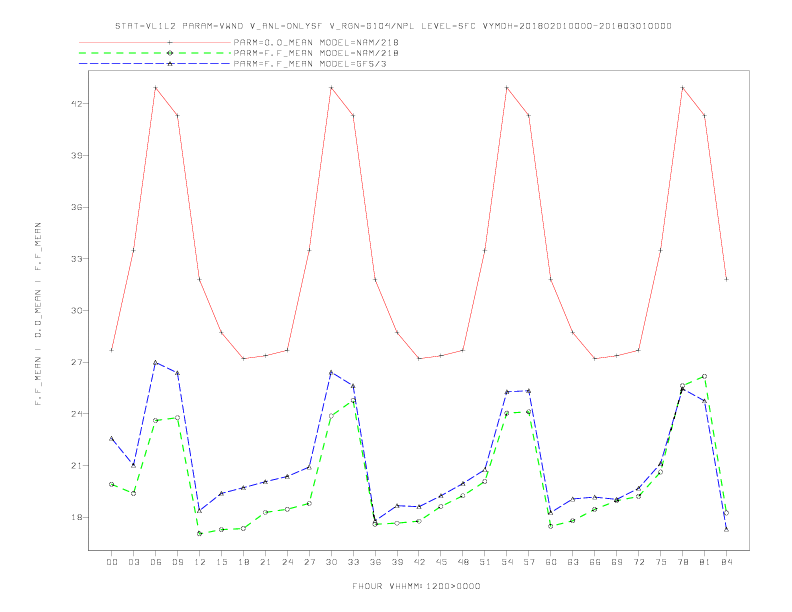Select legend text PARM=F.F_MEAN MODEL=GFS/3
Image resolution: width=792 pixels, height=612 pixels.
coord(310,64)
